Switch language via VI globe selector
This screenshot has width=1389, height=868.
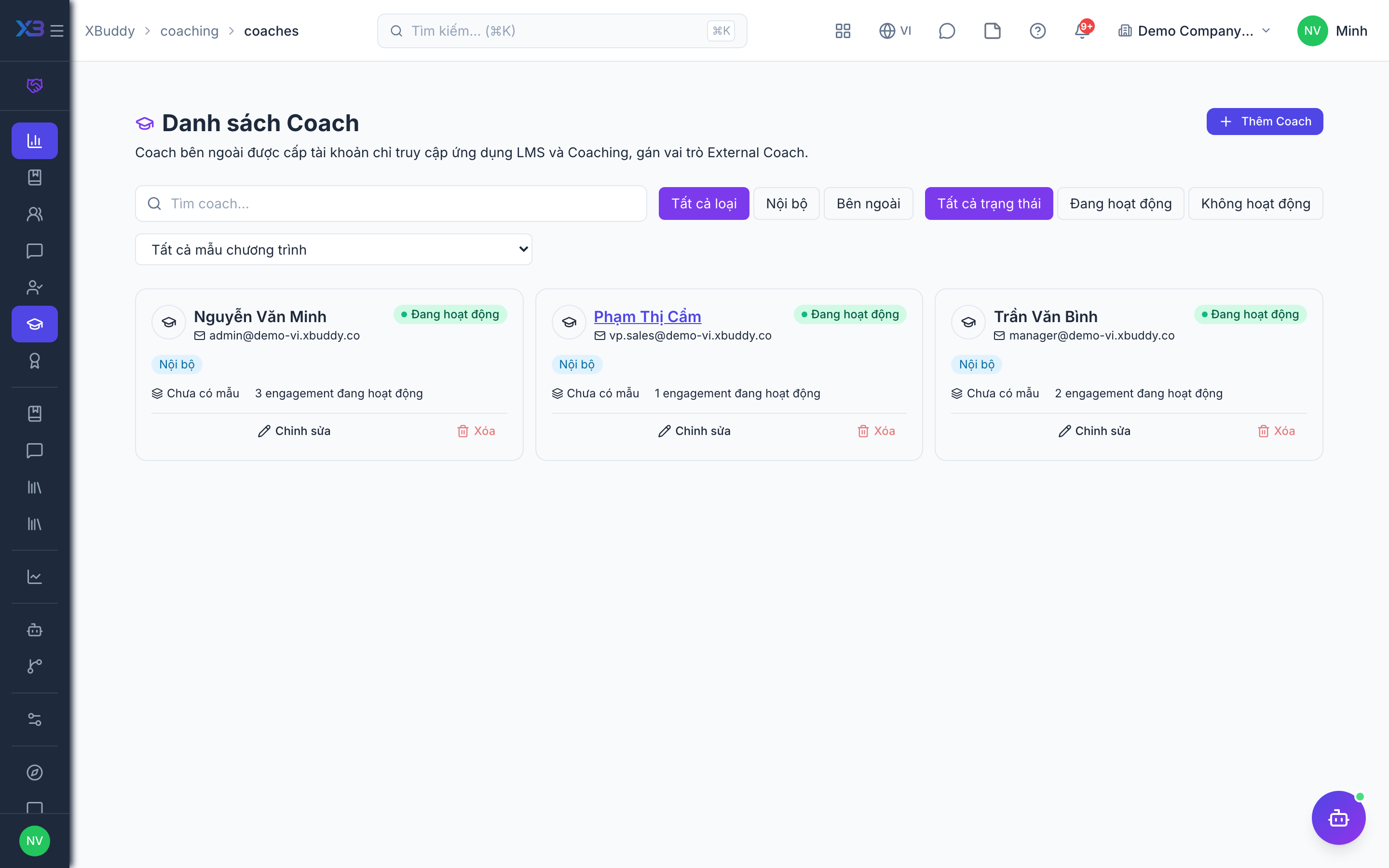coord(895,30)
